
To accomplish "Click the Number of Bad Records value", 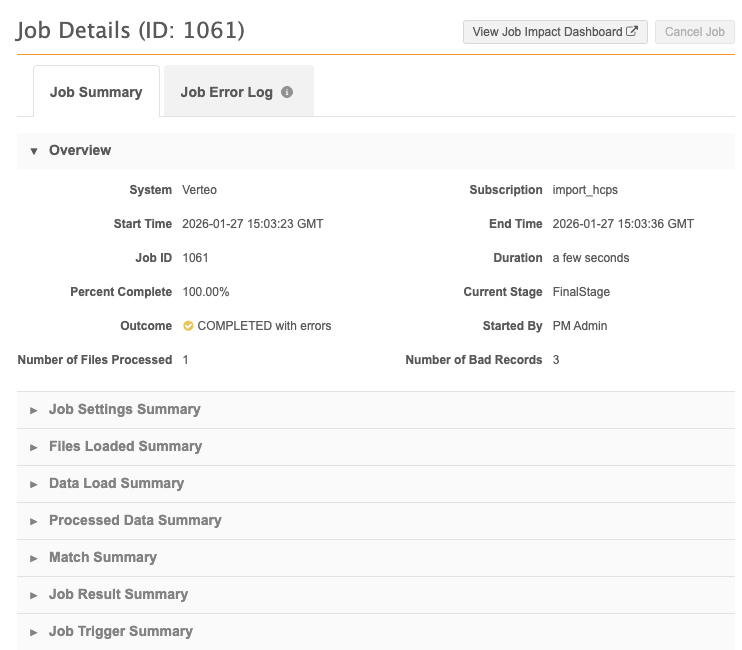I will click(x=556, y=360).
